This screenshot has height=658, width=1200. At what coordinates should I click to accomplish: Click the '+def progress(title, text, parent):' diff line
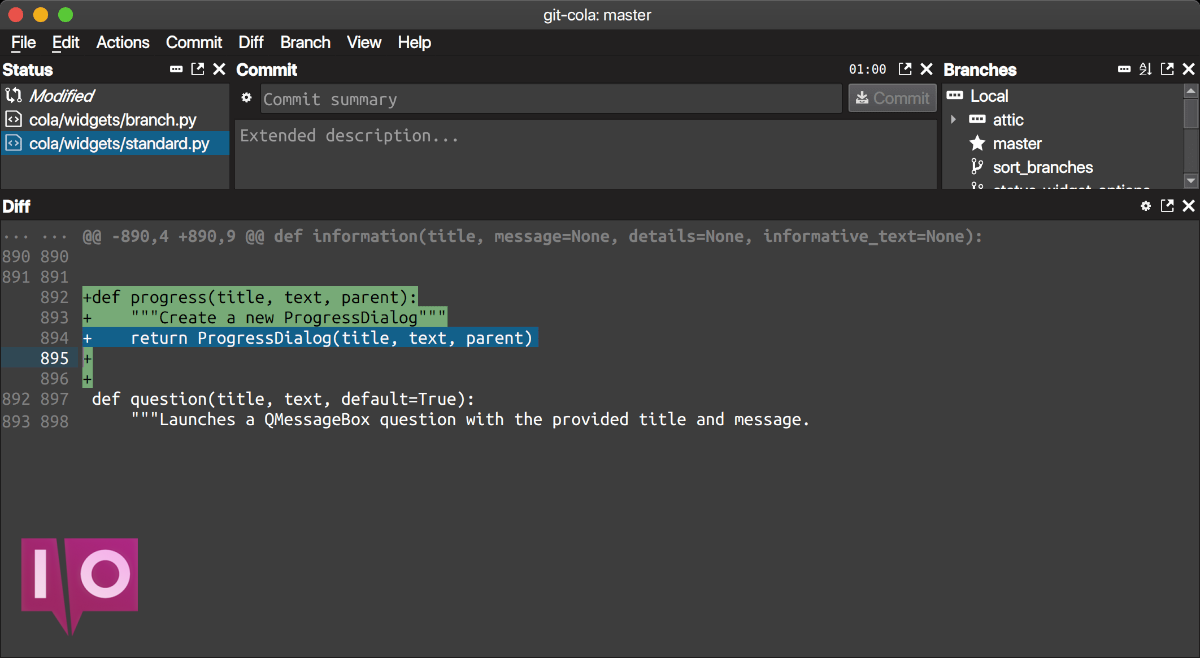pos(249,297)
